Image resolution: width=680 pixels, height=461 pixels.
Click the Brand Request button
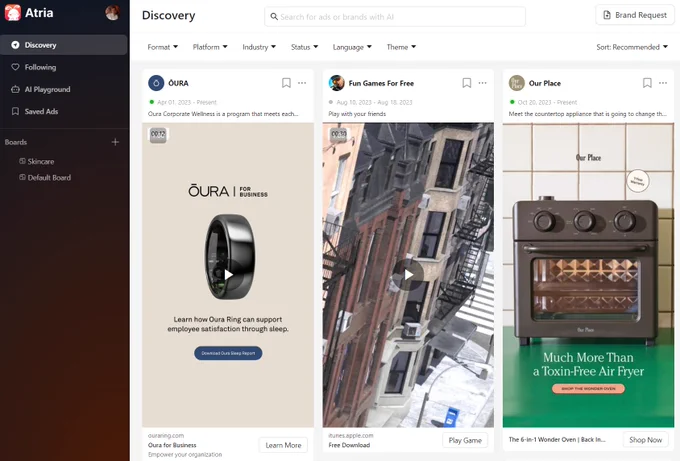pyautogui.click(x=635, y=15)
